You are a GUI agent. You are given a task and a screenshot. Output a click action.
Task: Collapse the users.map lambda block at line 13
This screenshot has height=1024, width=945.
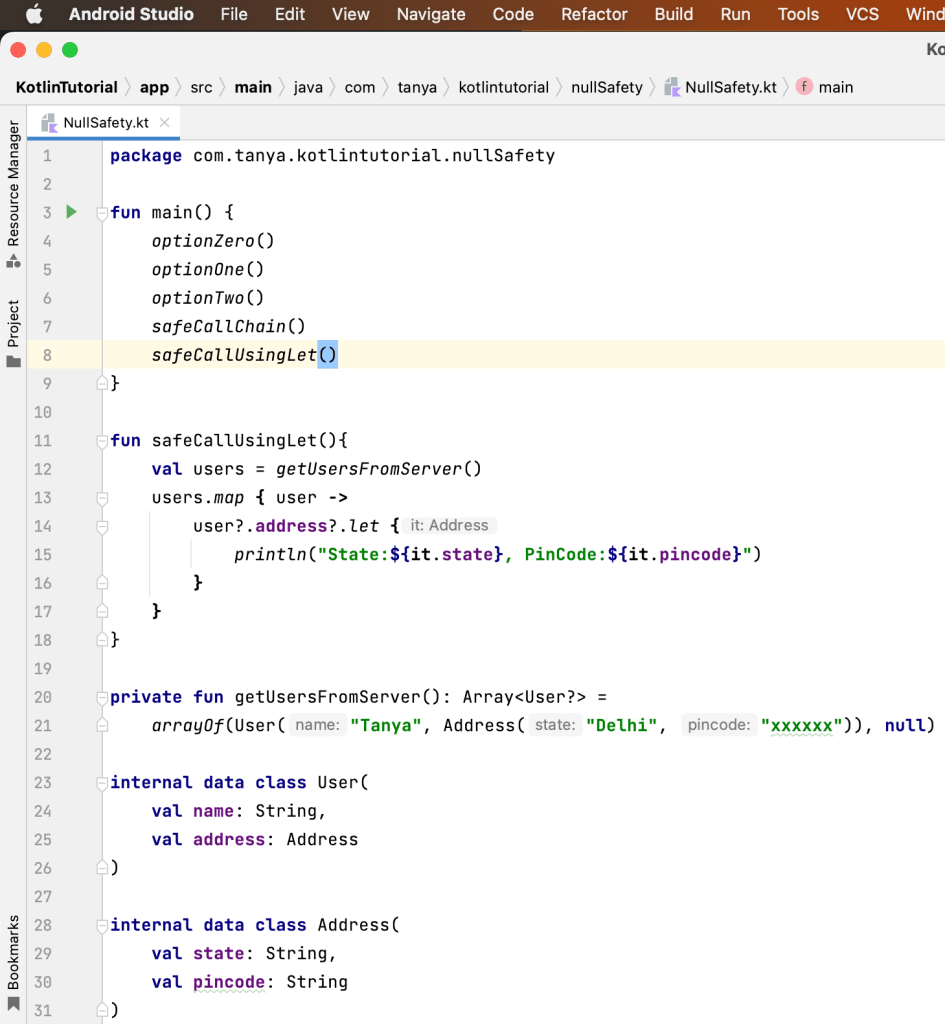click(101, 498)
